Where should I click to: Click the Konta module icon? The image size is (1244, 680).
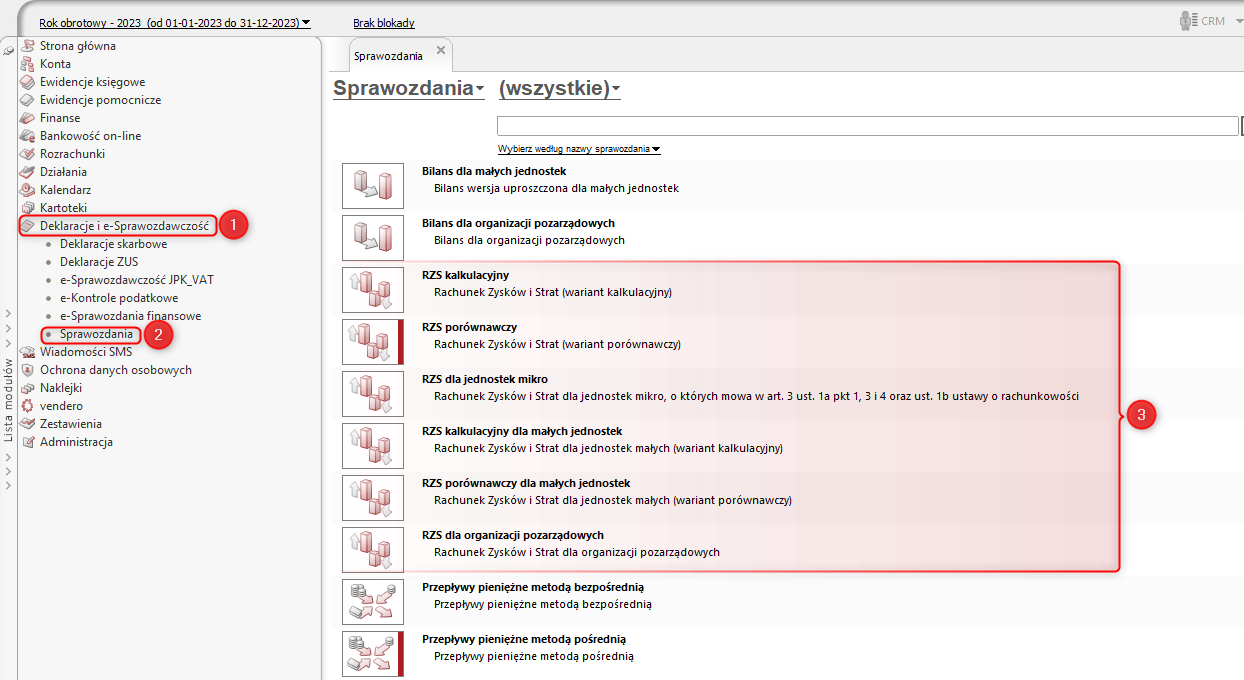click(x=28, y=64)
